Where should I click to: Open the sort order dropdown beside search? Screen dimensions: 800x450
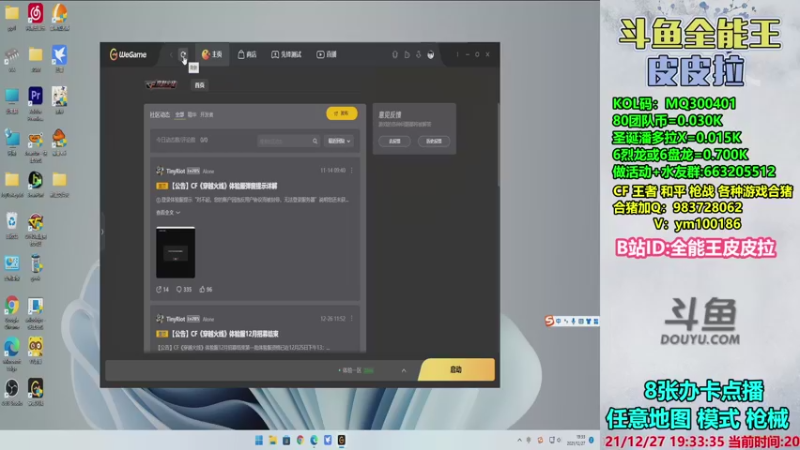click(339, 141)
